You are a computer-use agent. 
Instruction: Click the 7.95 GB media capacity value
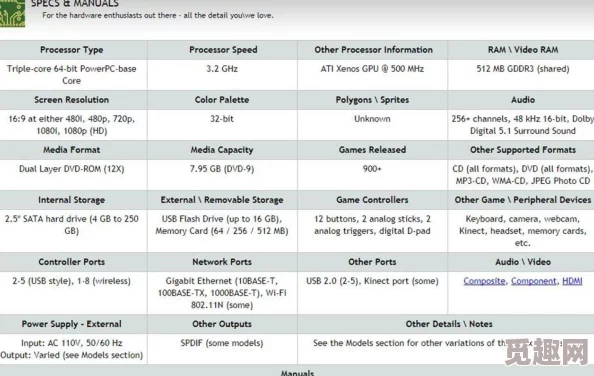tap(222, 169)
